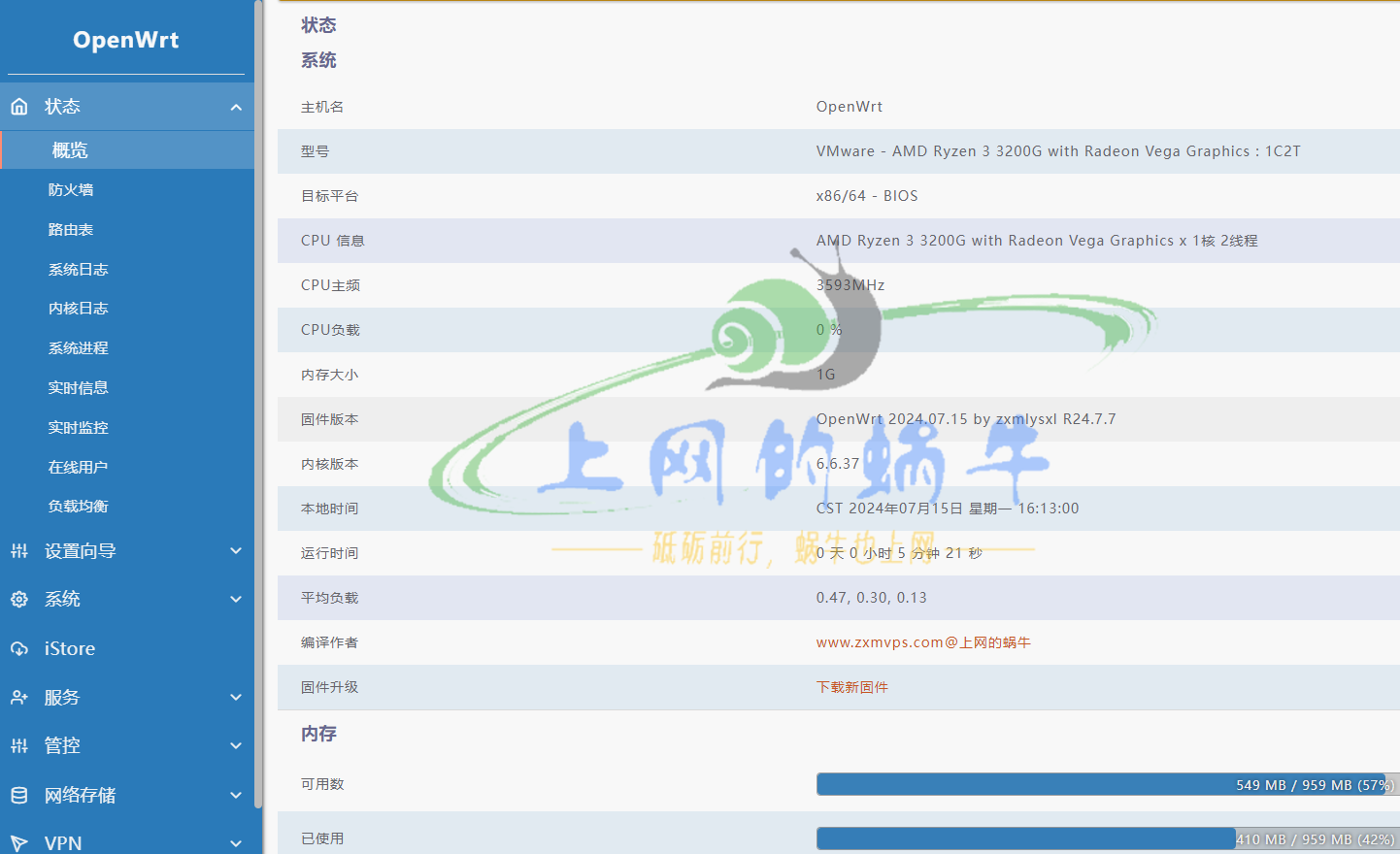Click the 系统 section heading in content
This screenshot has height=854, width=1400.
pos(318,60)
